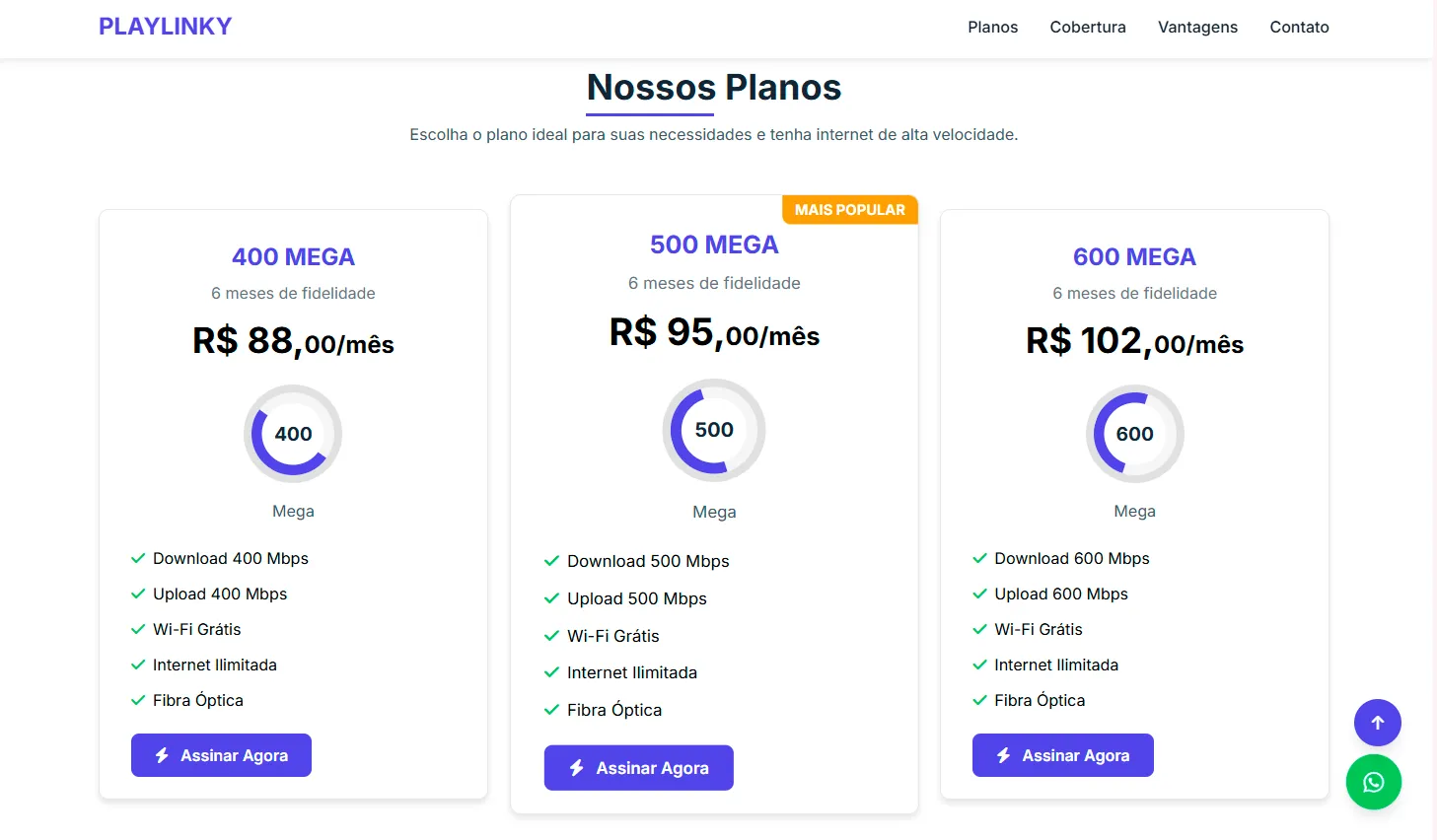Click checkmark beside Upload 500 Mbps
Image resolution: width=1437 pixels, height=840 pixels.
(552, 598)
